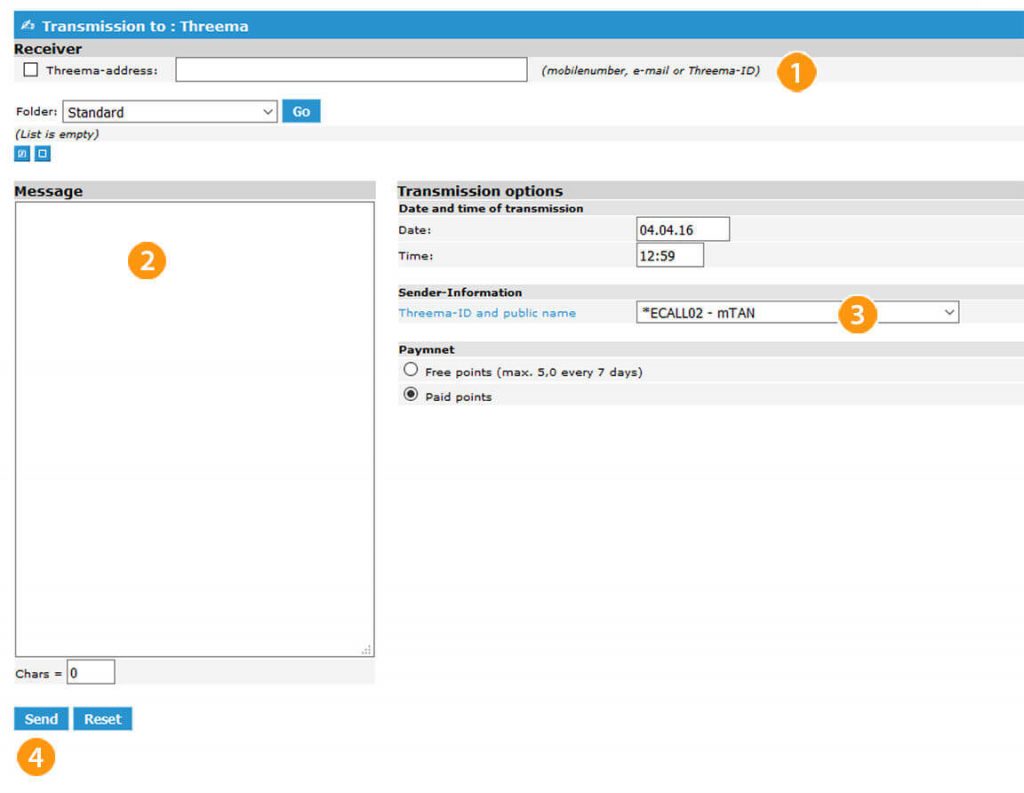Image resolution: width=1024 pixels, height=793 pixels.
Task: Click the deselect-all icon below the list
Action: 42,154
